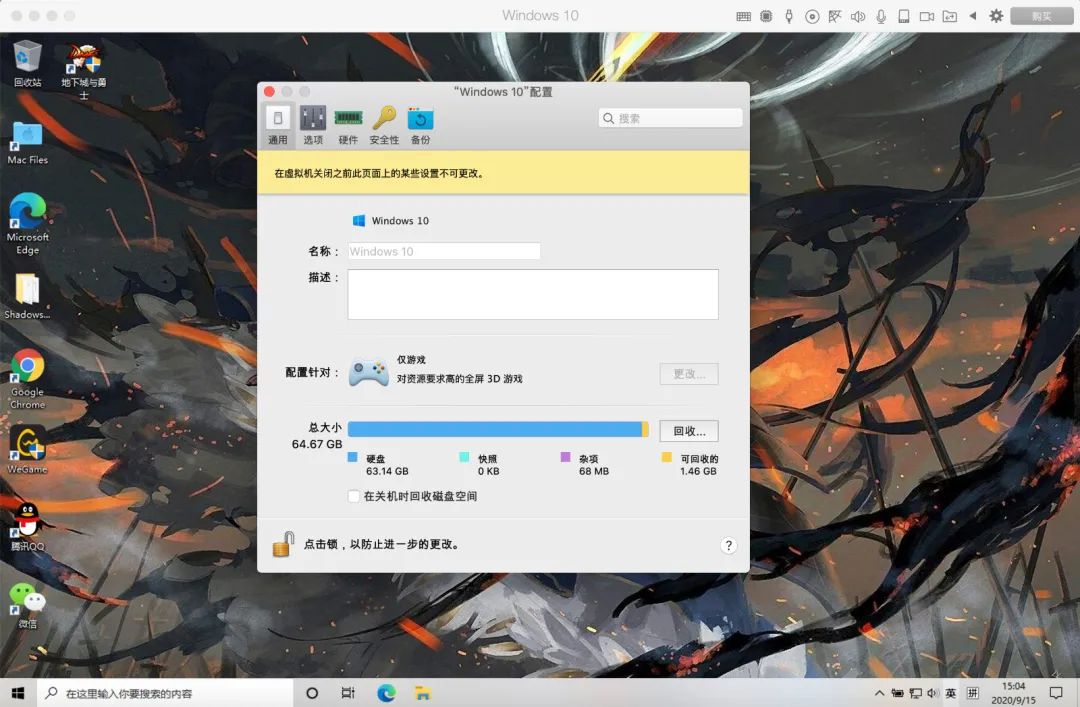The width and height of the screenshot is (1080, 707).
Task: Click the network icon in system tray
Action: (915, 693)
